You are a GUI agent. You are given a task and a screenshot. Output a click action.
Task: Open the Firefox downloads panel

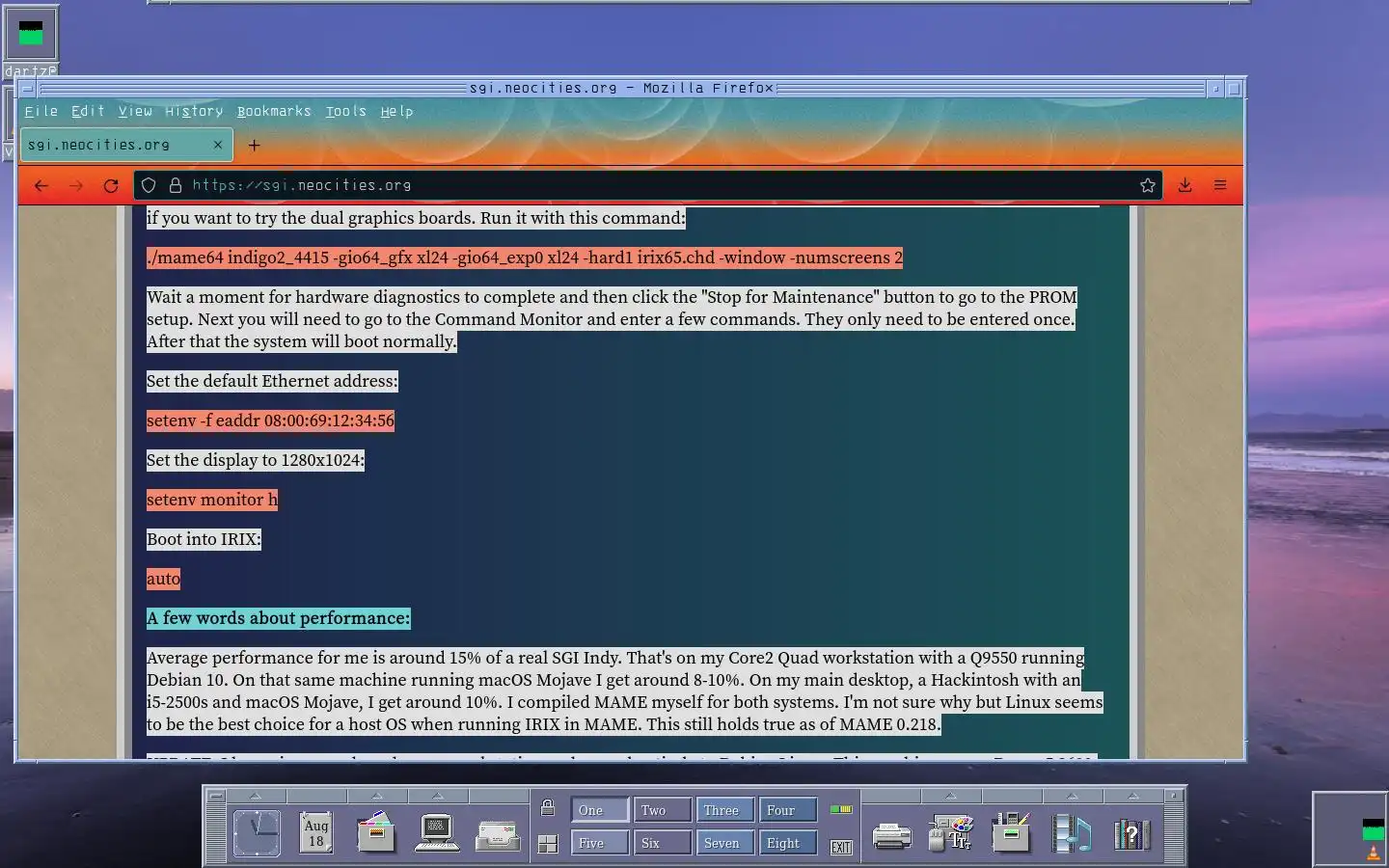coord(1185,185)
